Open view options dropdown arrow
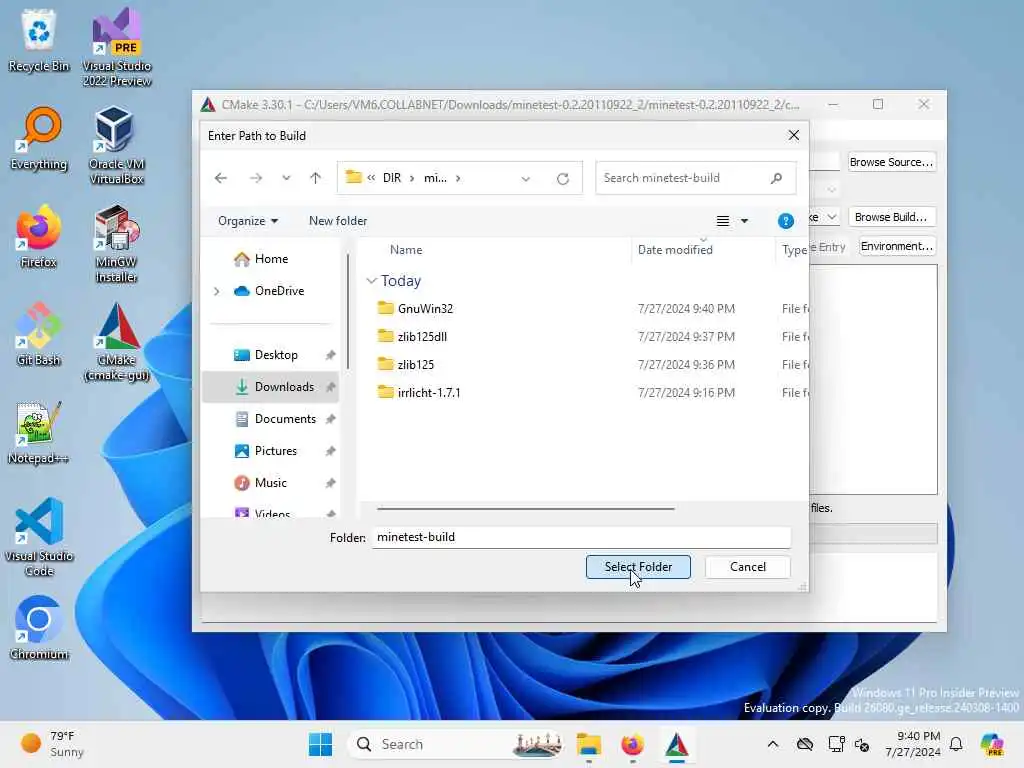 click(744, 221)
